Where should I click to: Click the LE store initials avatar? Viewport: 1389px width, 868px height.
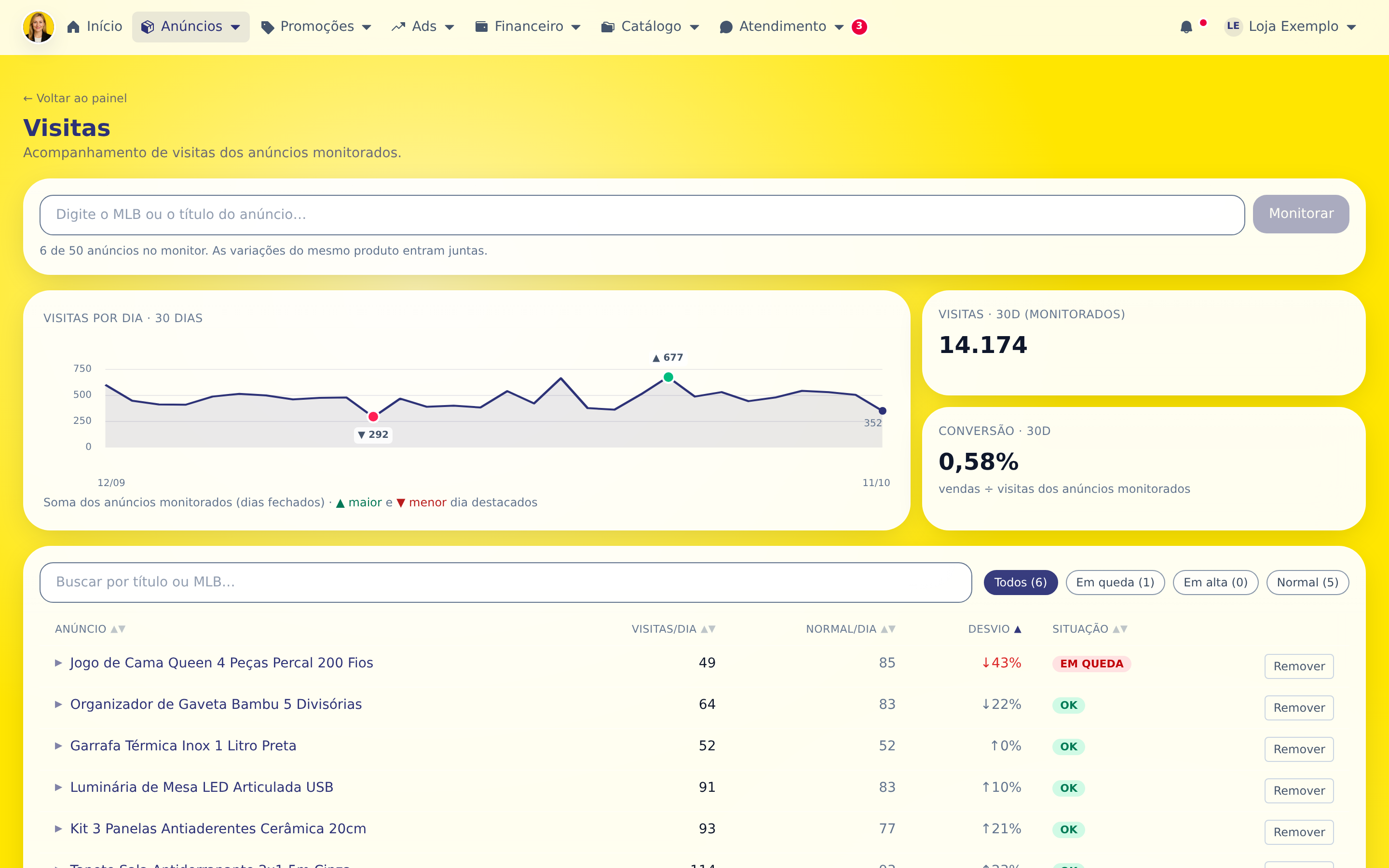[x=1233, y=27]
